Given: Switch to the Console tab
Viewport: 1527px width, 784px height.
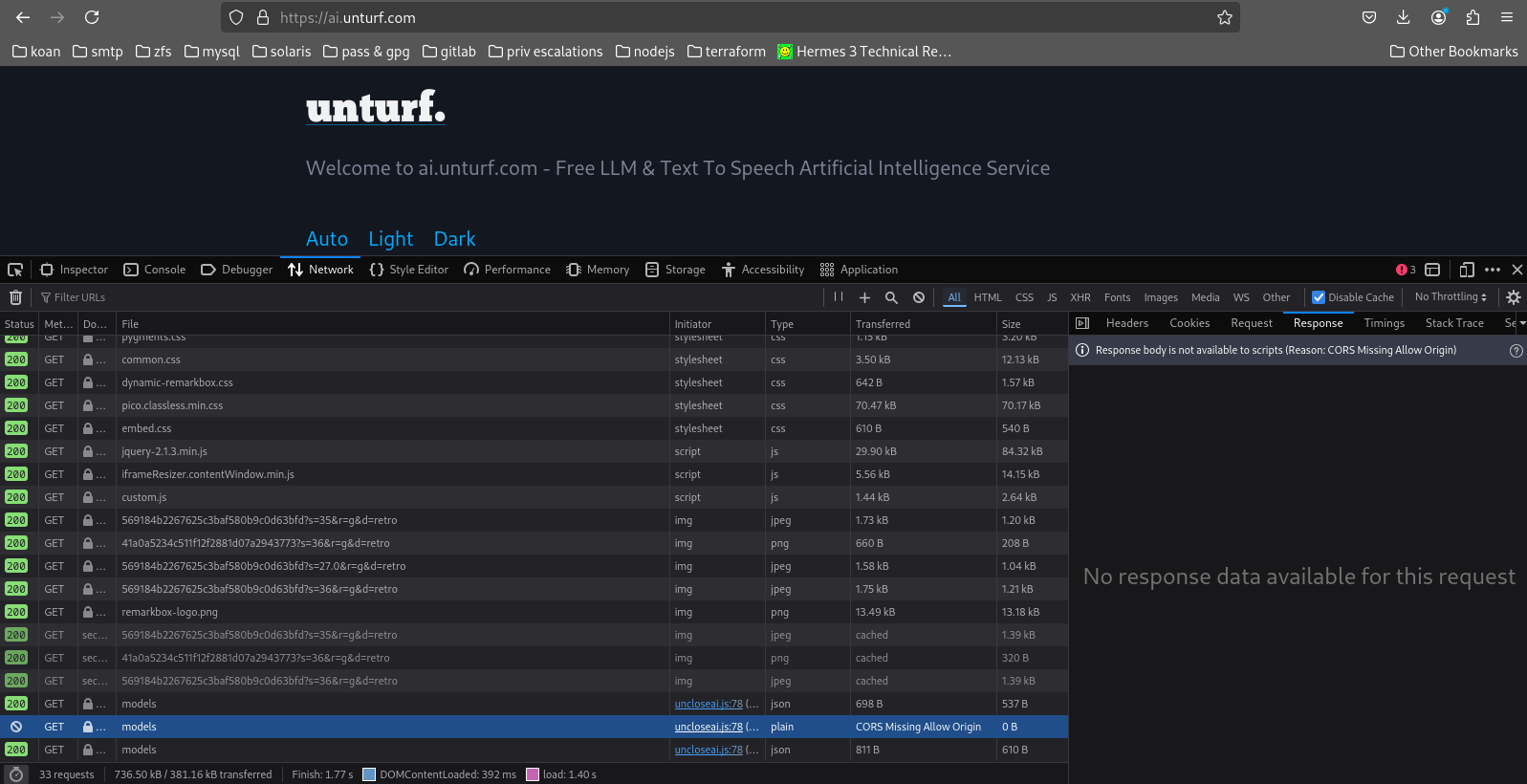Looking at the screenshot, I should click(x=155, y=270).
